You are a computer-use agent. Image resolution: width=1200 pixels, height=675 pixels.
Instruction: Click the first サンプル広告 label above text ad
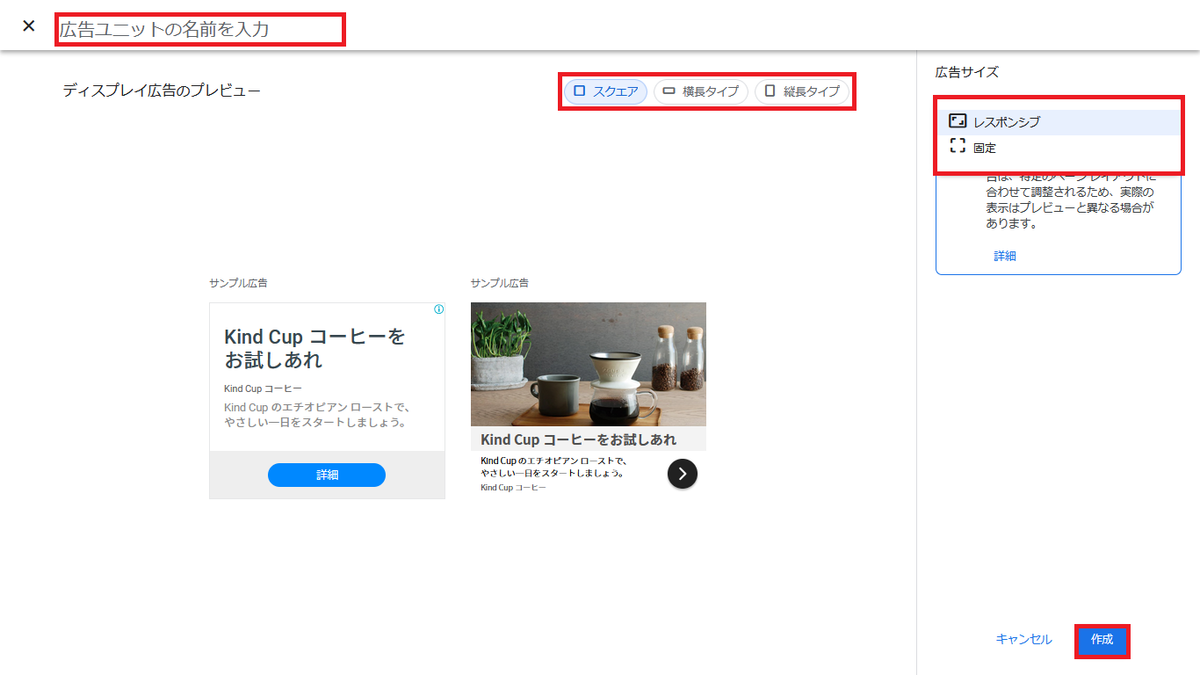pos(238,283)
